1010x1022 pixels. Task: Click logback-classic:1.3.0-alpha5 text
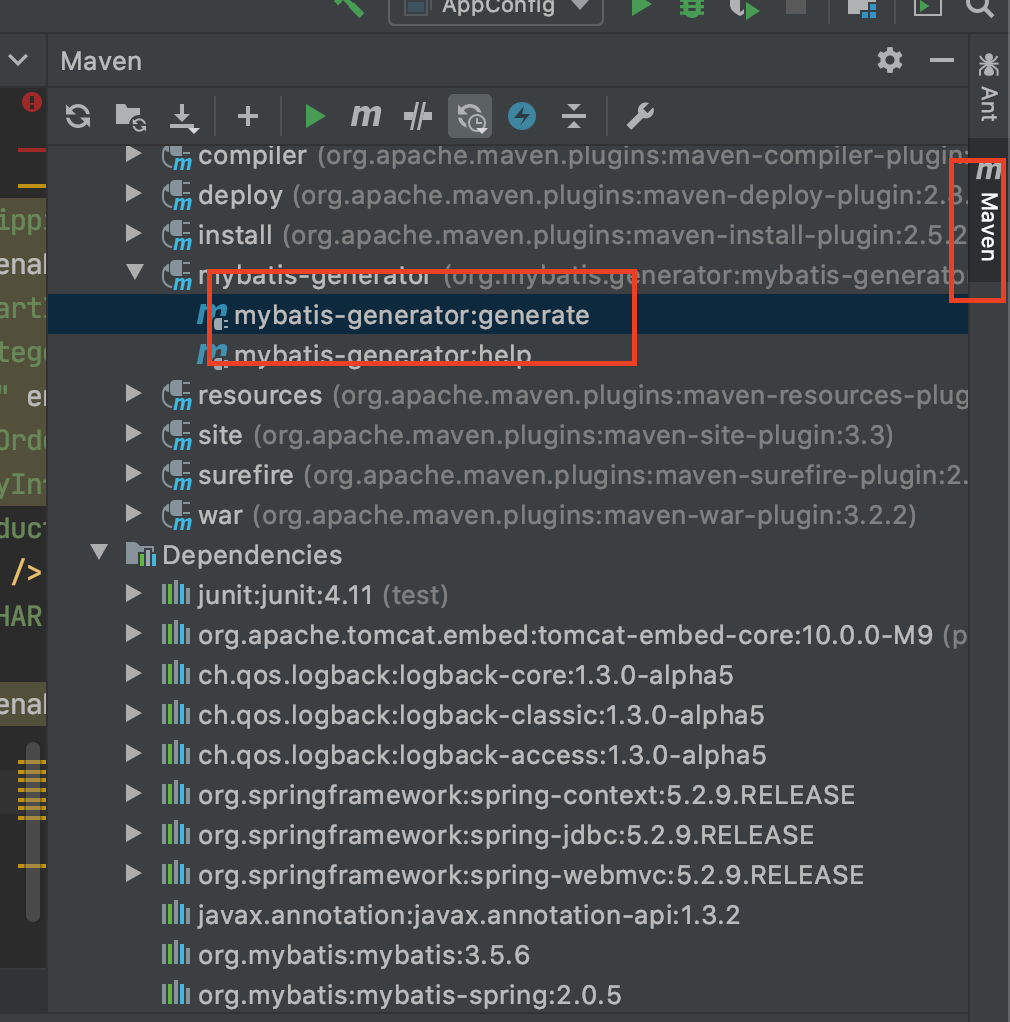(x=481, y=716)
